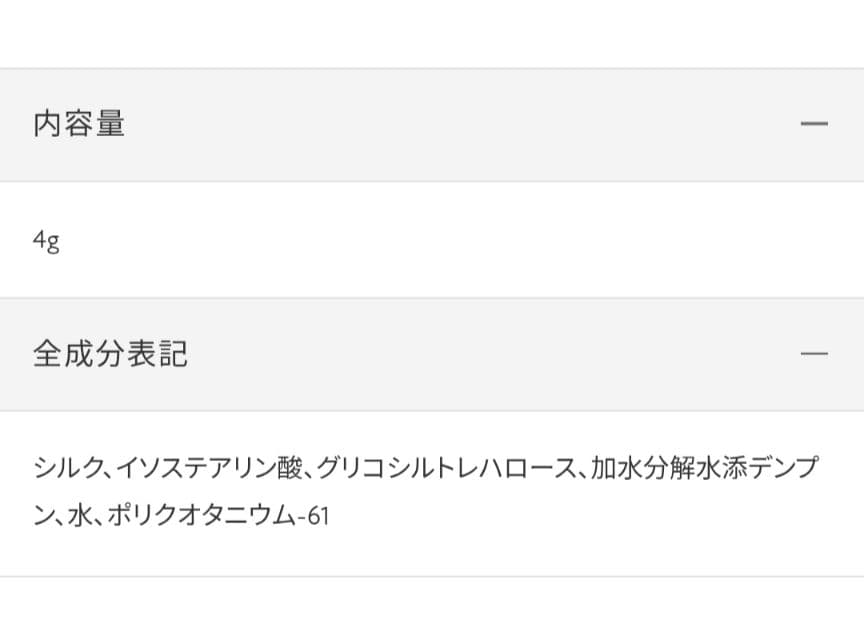Image resolution: width=864 pixels, height=635 pixels.
Task: Click the empty space after ポリクオタニウム-61
Action: [x=580, y=516]
